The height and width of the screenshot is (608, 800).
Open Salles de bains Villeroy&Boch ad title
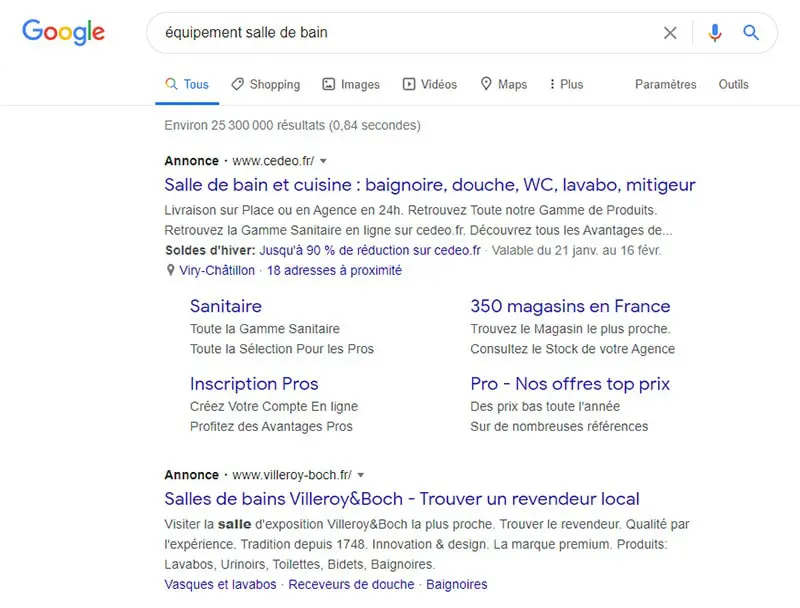[402, 499]
